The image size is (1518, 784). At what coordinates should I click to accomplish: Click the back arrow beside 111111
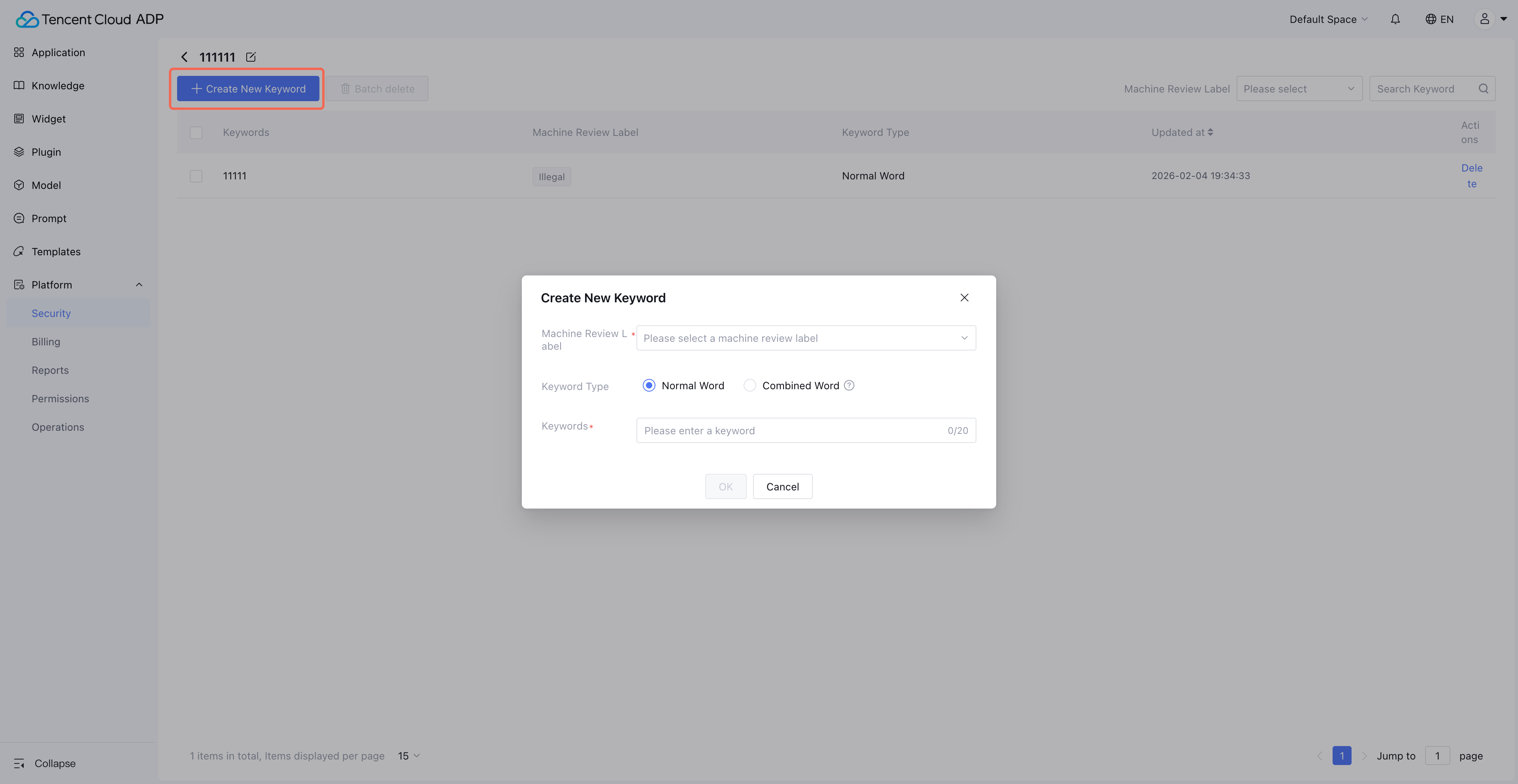185,57
